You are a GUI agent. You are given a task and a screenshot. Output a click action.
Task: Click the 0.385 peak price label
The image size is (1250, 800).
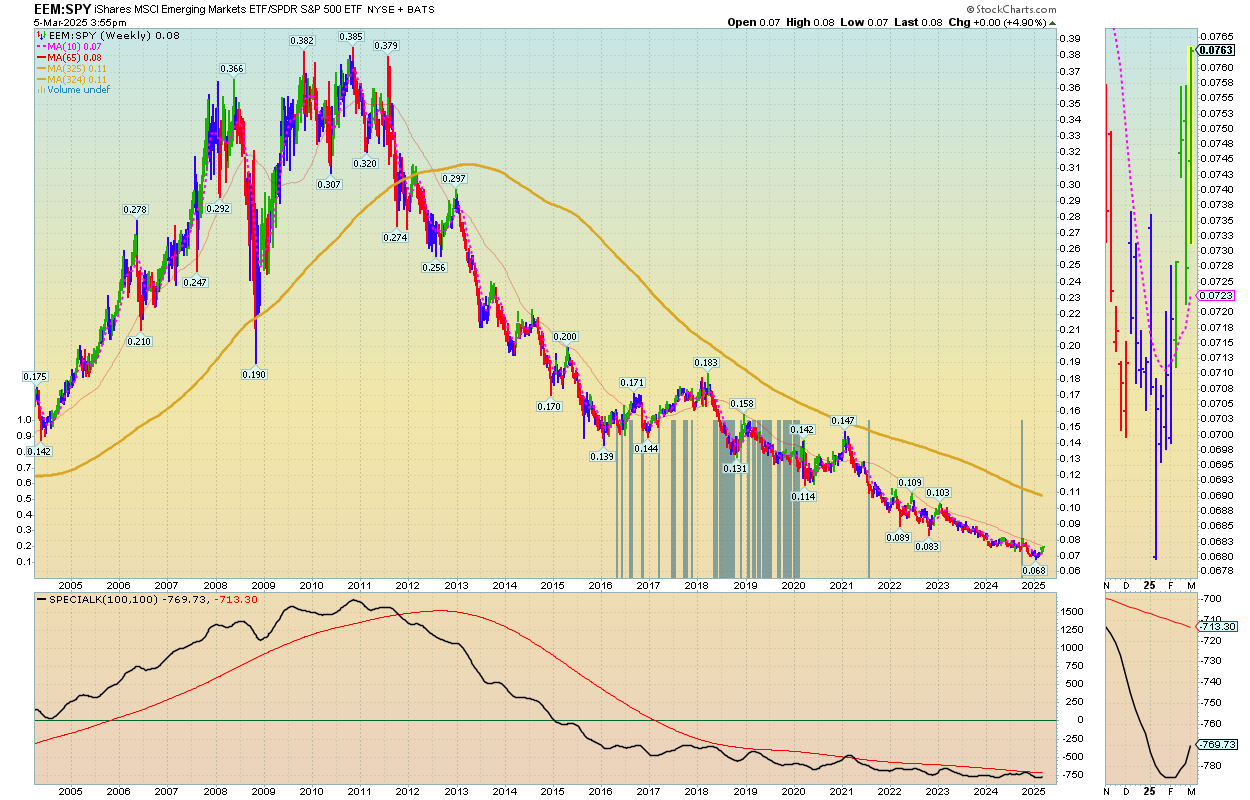[x=350, y=37]
